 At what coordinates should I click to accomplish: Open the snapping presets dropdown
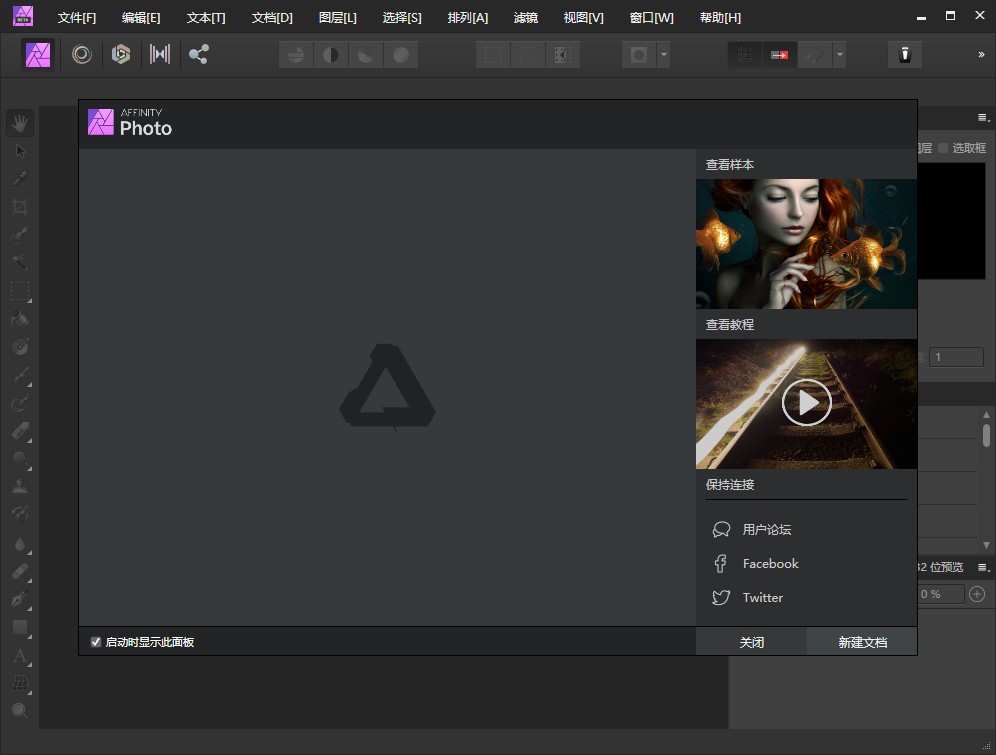coord(840,54)
